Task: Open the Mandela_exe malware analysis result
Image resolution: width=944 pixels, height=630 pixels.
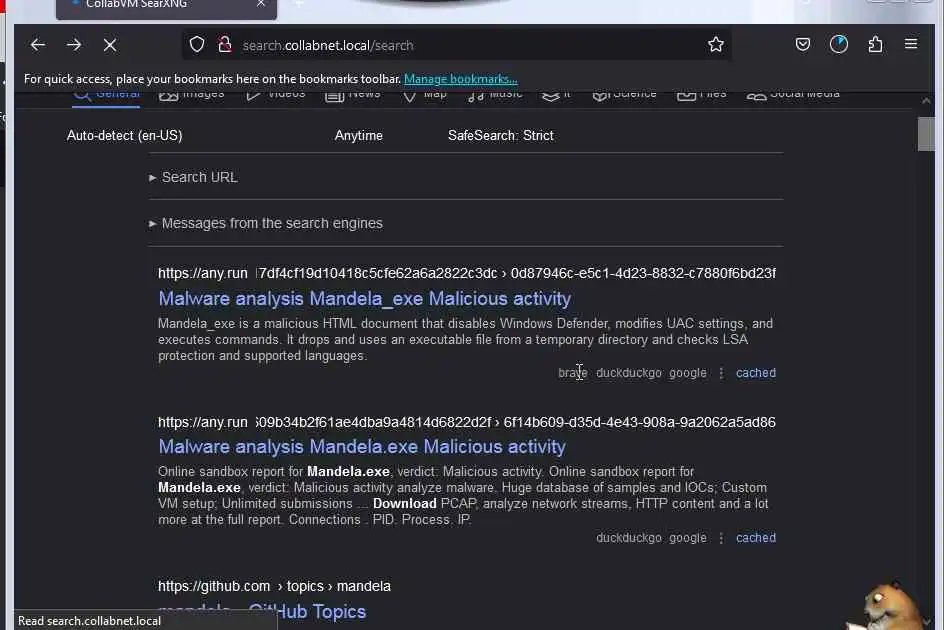Action: pos(365,299)
